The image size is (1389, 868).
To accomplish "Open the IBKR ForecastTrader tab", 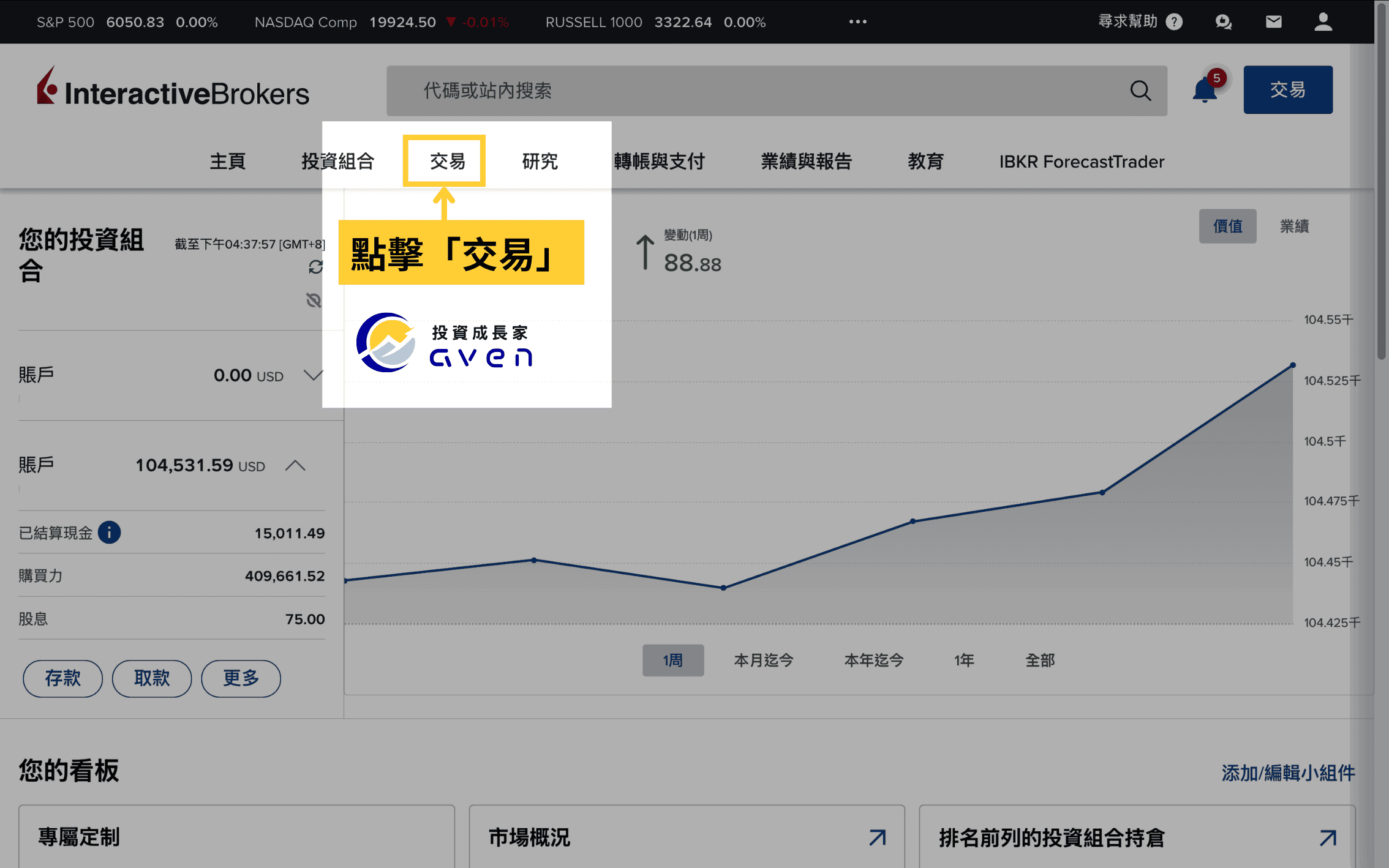I will (1082, 161).
